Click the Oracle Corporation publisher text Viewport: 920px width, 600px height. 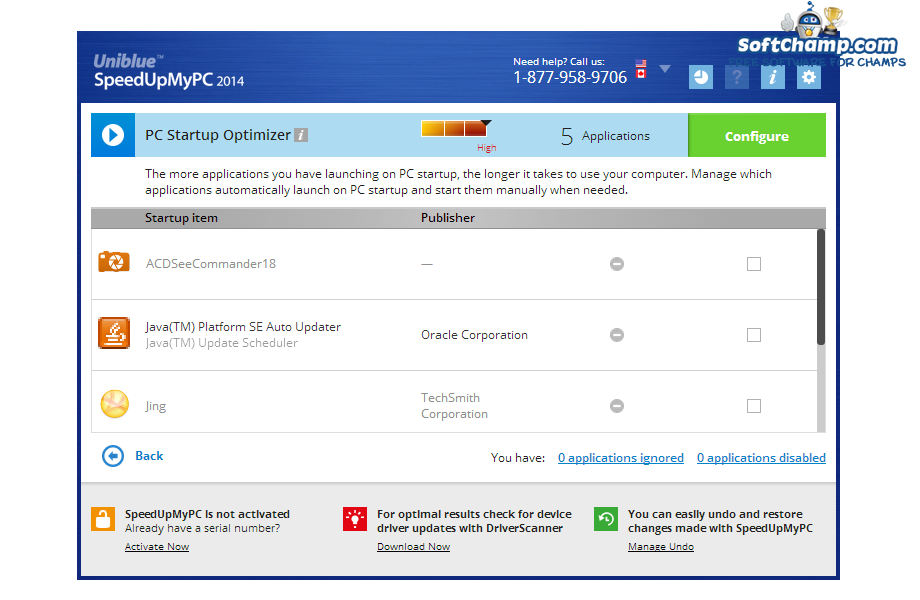tap(474, 335)
